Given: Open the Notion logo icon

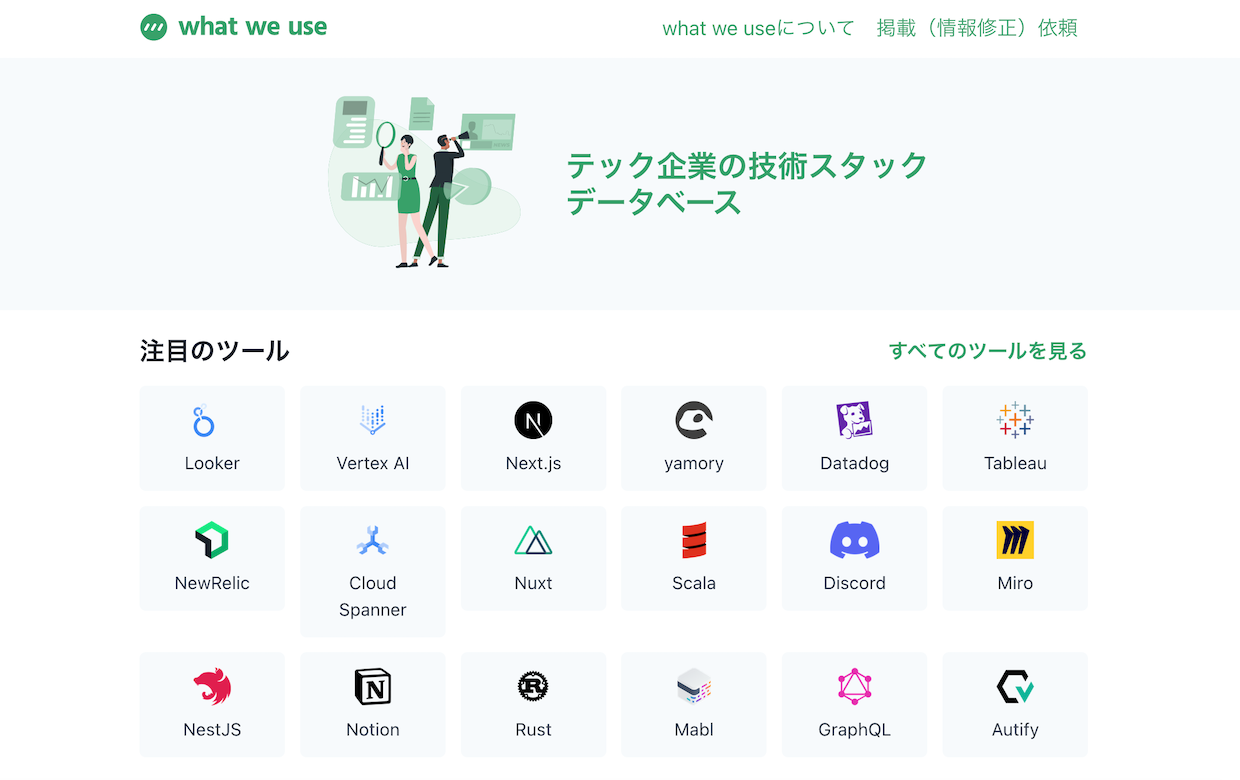Looking at the screenshot, I should tap(373, 687).
